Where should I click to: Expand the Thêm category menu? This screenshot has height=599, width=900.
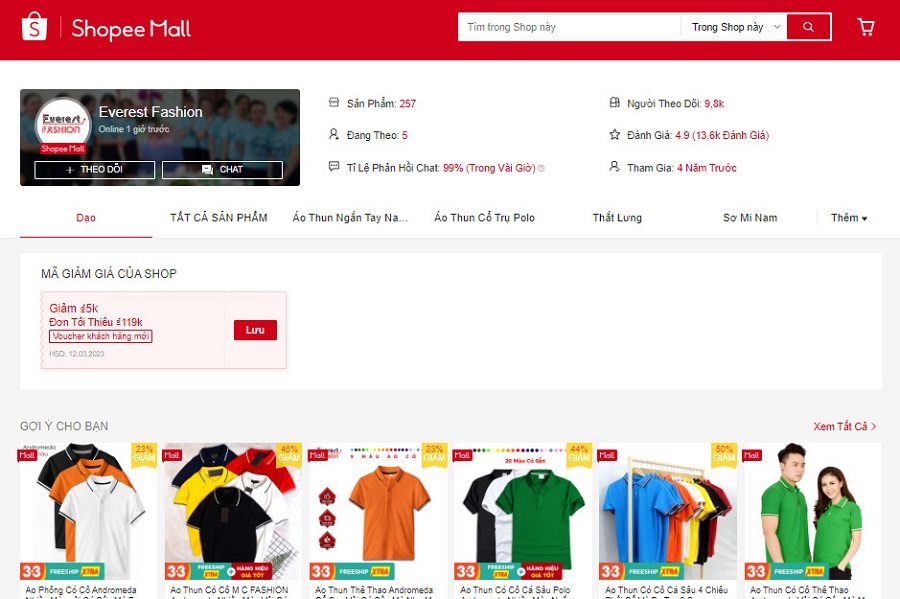[x=849, y=218]
